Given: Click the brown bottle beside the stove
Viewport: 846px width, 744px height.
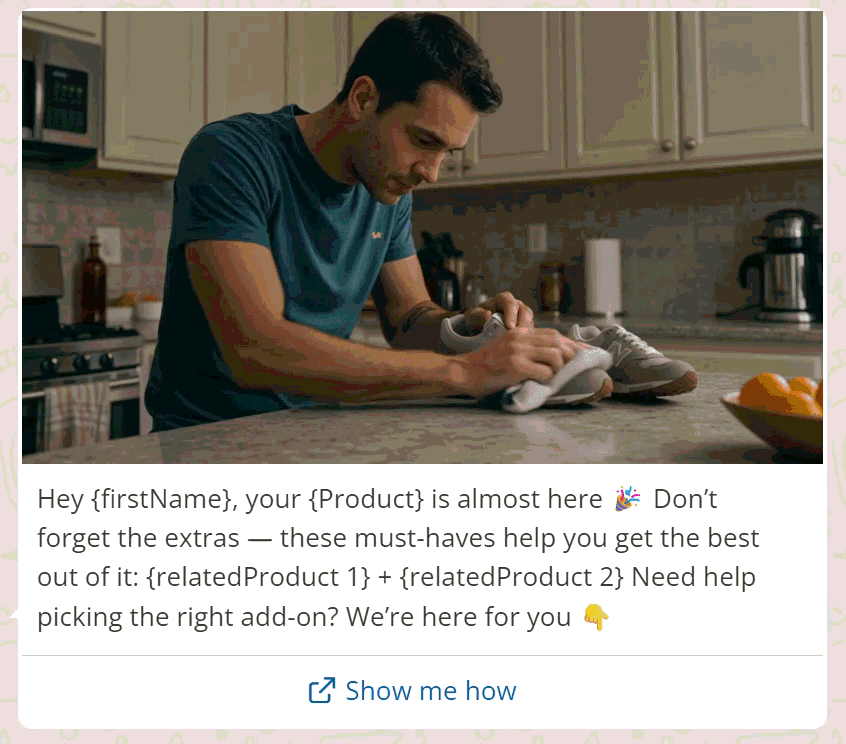Looking at the screenshot, I should pos(93,284).
